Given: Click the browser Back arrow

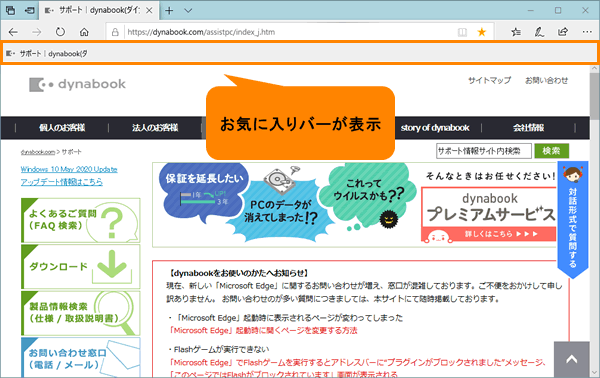Looking at the screenshot, I should click(x=13, y=32).
